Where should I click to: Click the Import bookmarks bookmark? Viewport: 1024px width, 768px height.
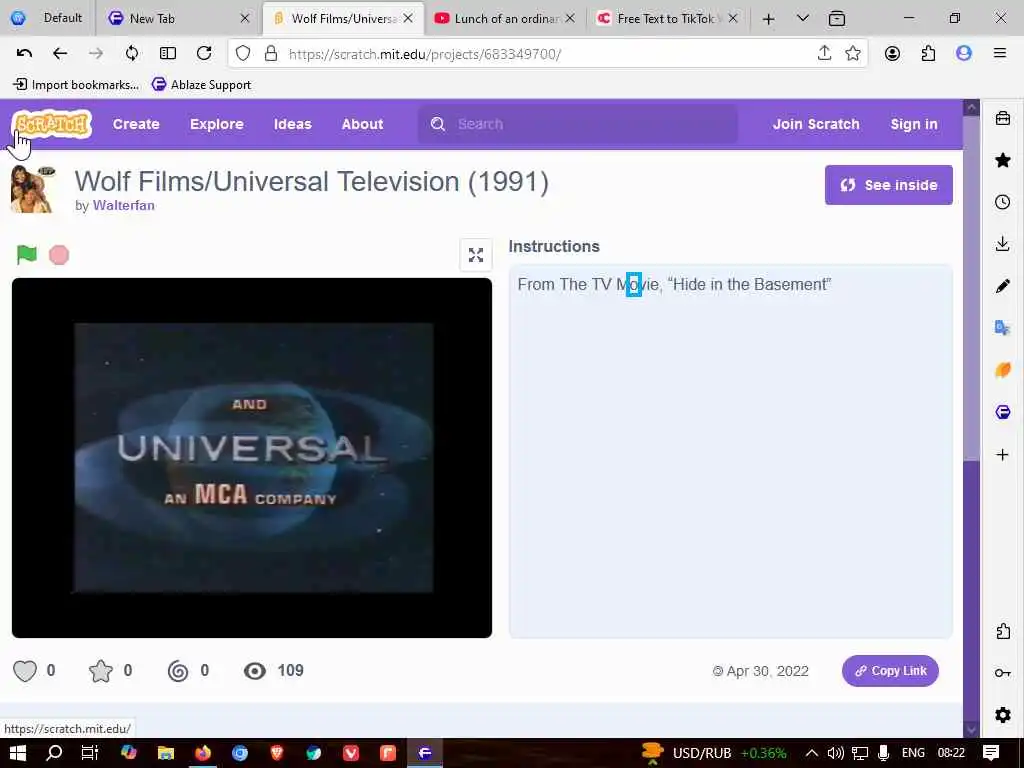pyautogui.click(x=76, y=84)
